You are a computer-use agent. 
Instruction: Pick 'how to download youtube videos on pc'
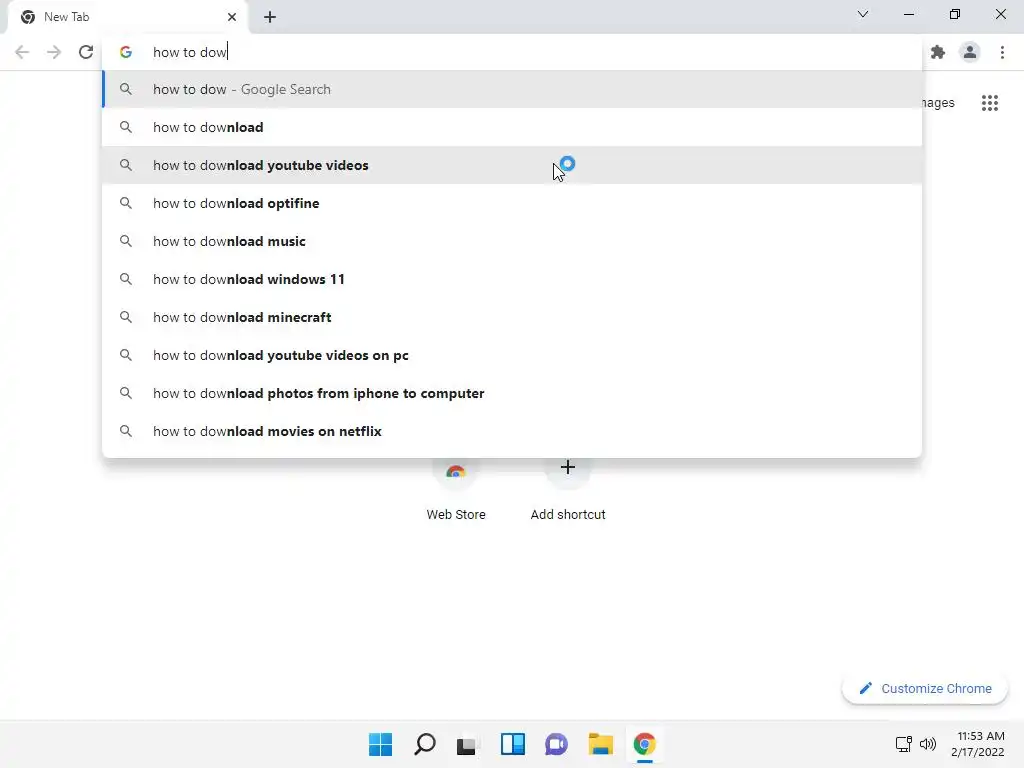click(512, 355)
